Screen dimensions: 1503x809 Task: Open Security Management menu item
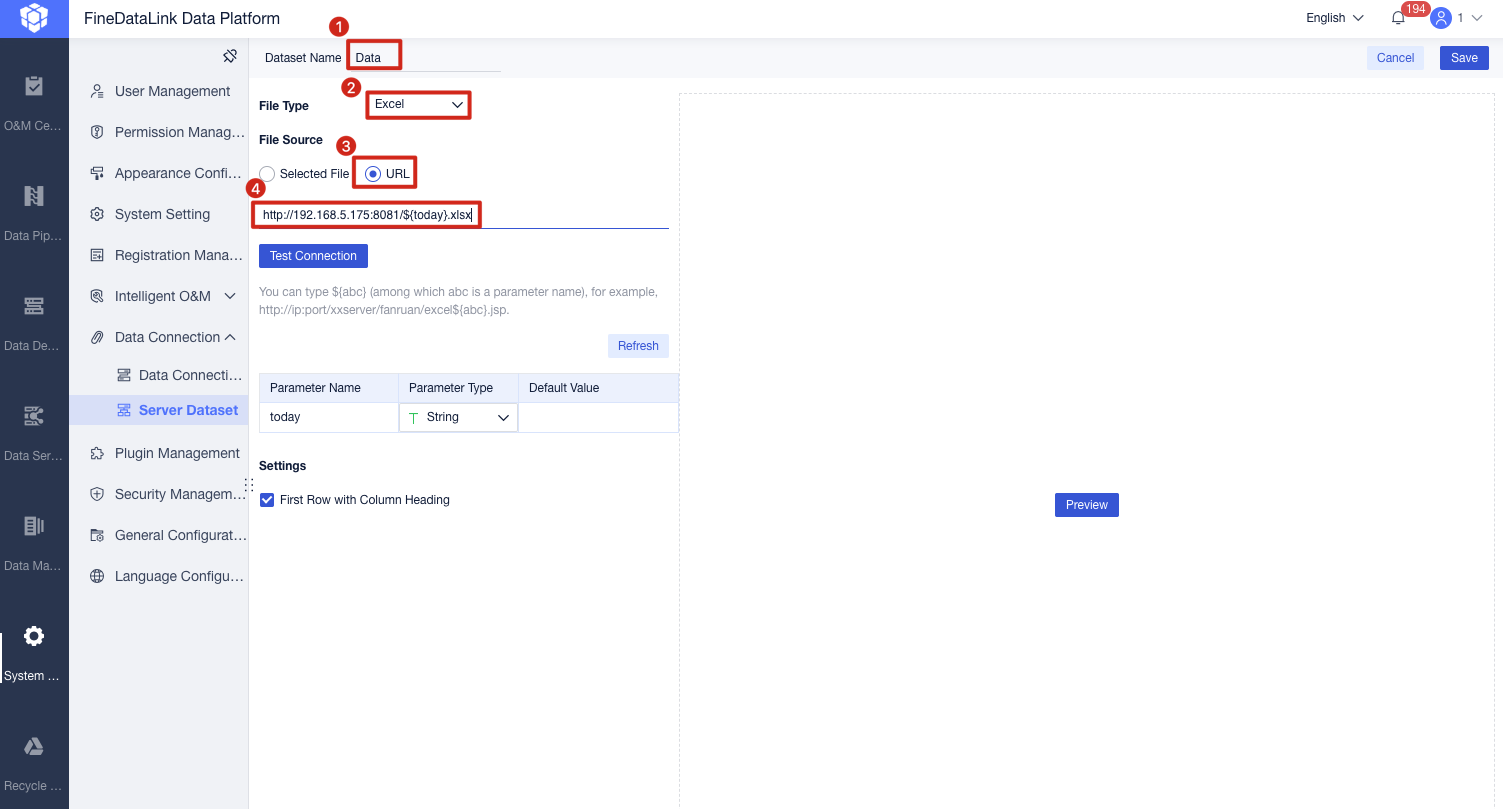pos(159,494)
